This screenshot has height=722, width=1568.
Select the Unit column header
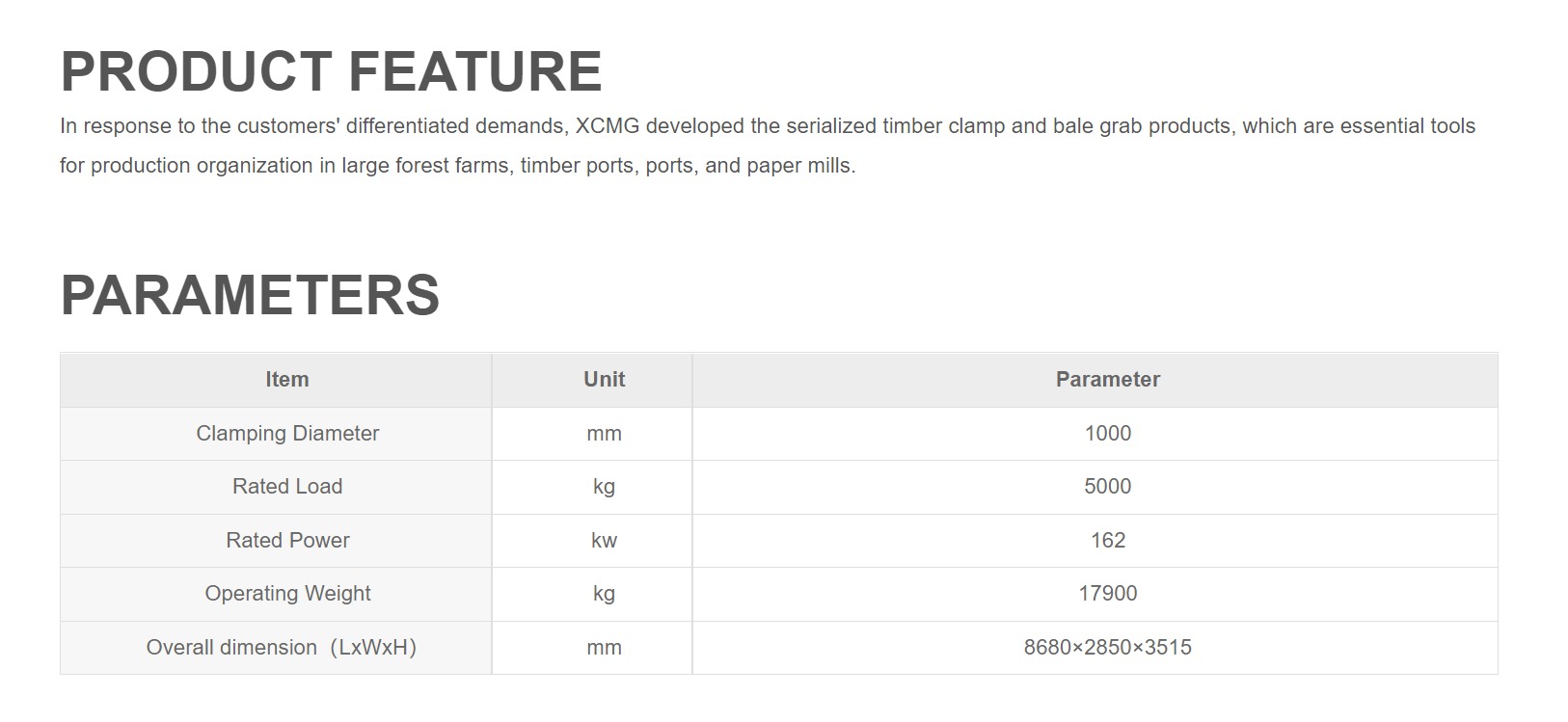click(604, 380)
